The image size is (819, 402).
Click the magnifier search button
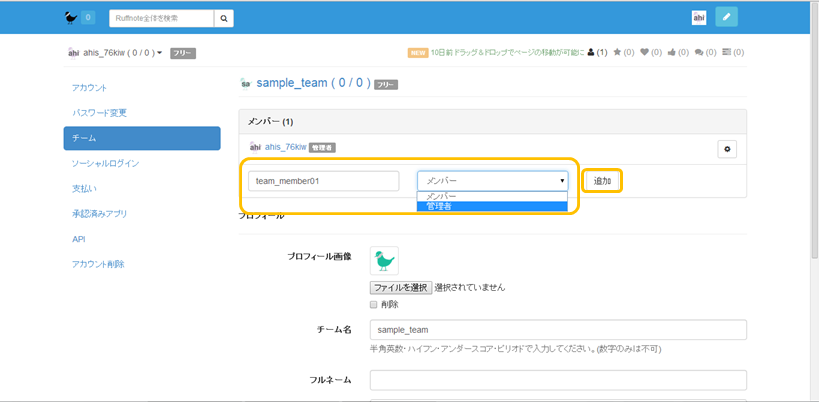pyautogui.click(x=225, y=18)
